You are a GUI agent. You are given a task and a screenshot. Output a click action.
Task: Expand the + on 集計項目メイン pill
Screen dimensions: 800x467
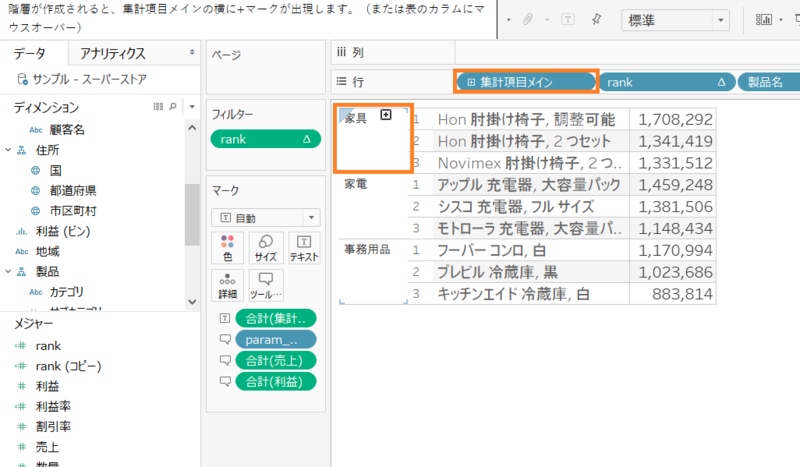pyautogui.click(x=471, y=82)
